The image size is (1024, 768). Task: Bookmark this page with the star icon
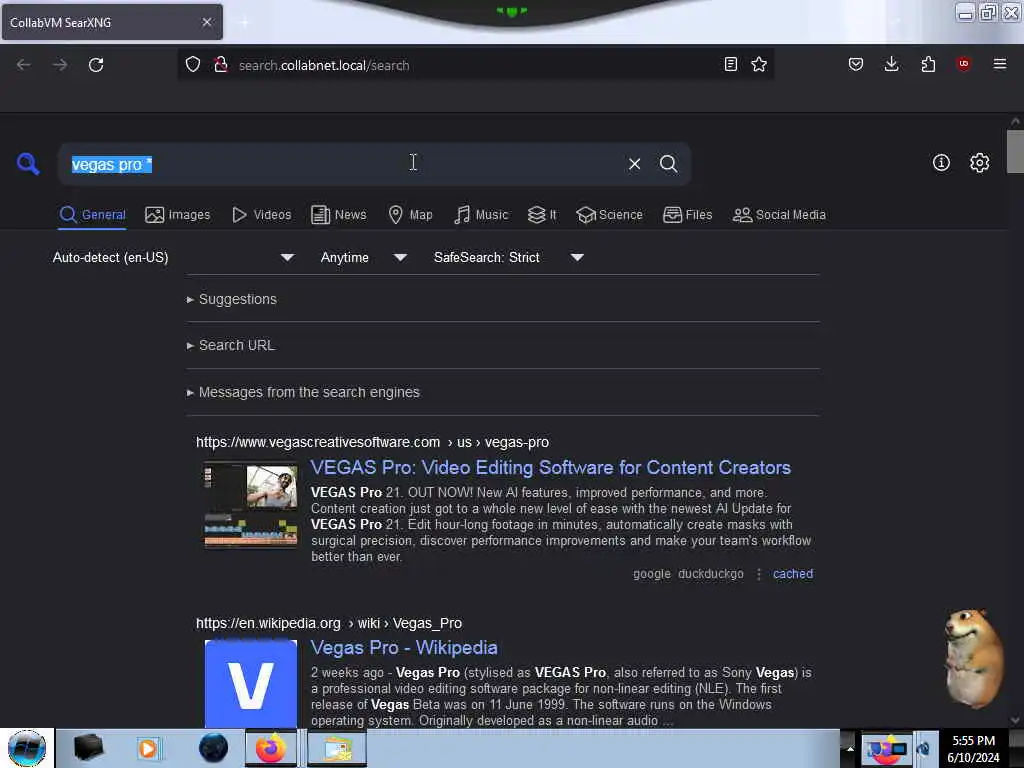(x=759, y=64)
